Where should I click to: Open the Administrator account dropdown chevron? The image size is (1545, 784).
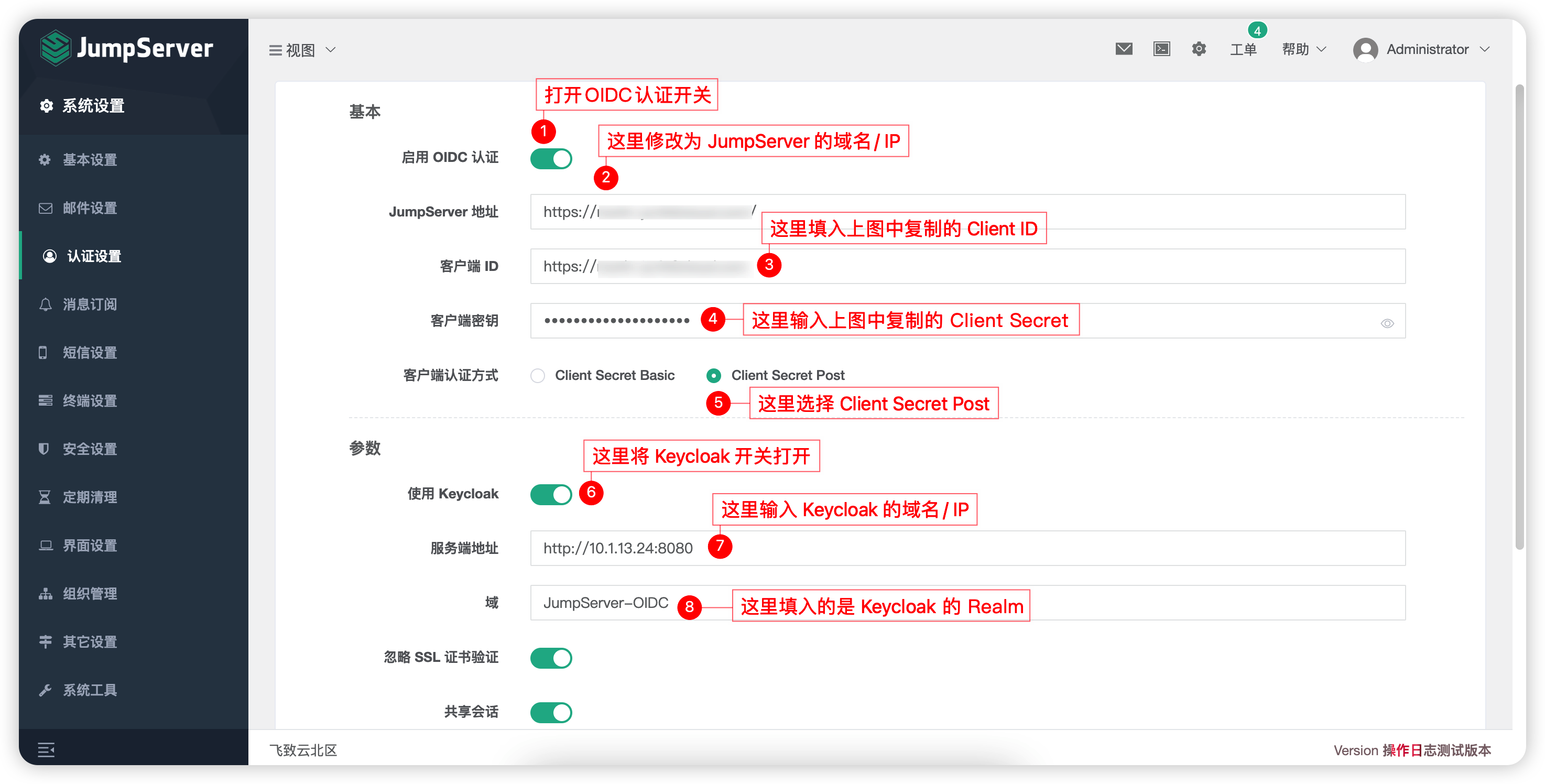(x=1485, y=49)
